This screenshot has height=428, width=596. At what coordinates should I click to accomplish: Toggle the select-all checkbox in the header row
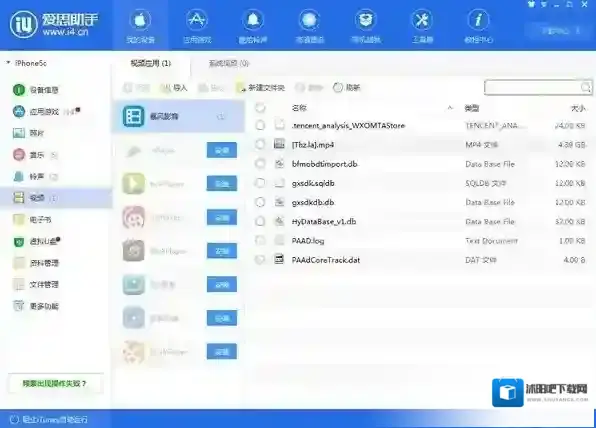coord(260,108)
